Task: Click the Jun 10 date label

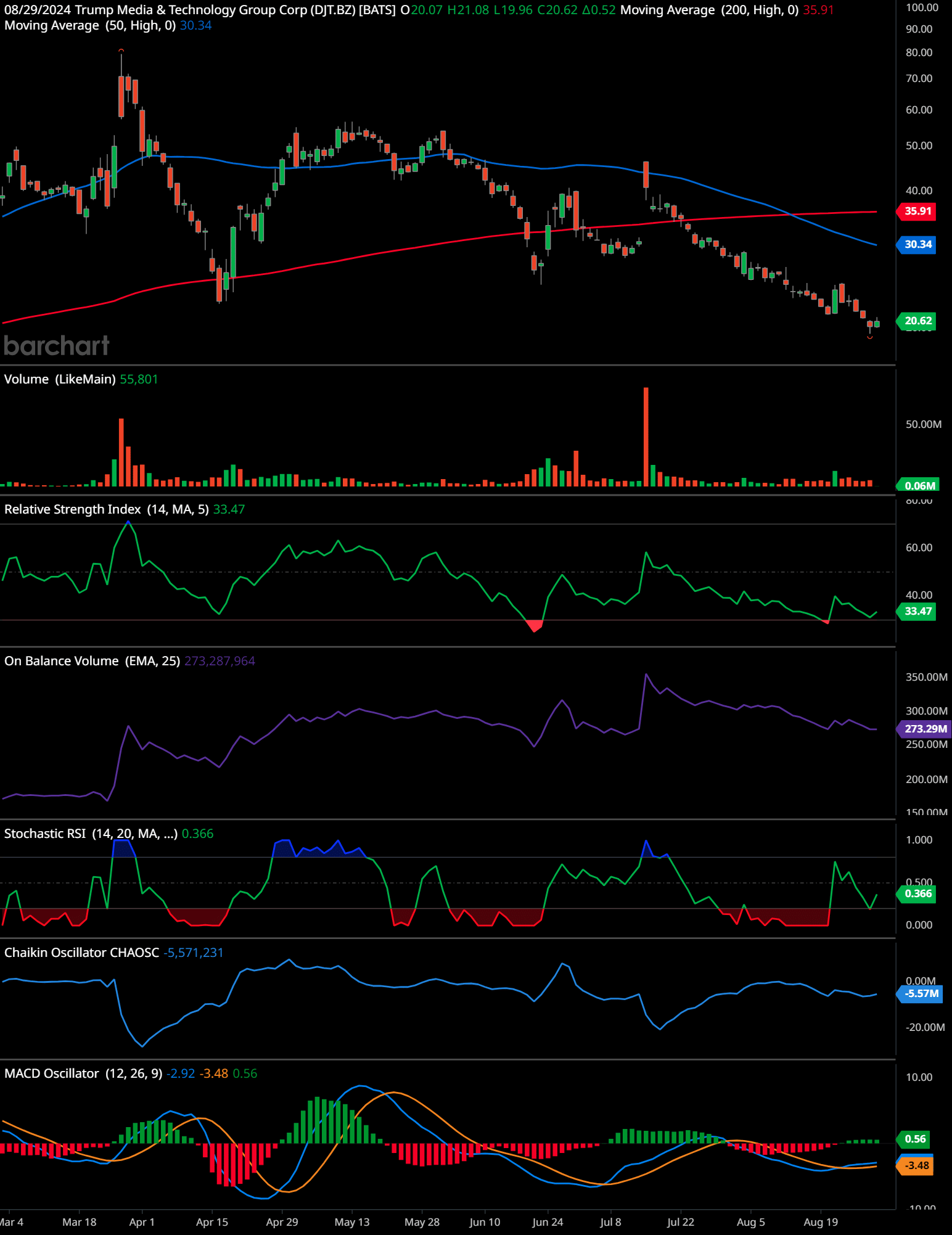Action: 485,1222
